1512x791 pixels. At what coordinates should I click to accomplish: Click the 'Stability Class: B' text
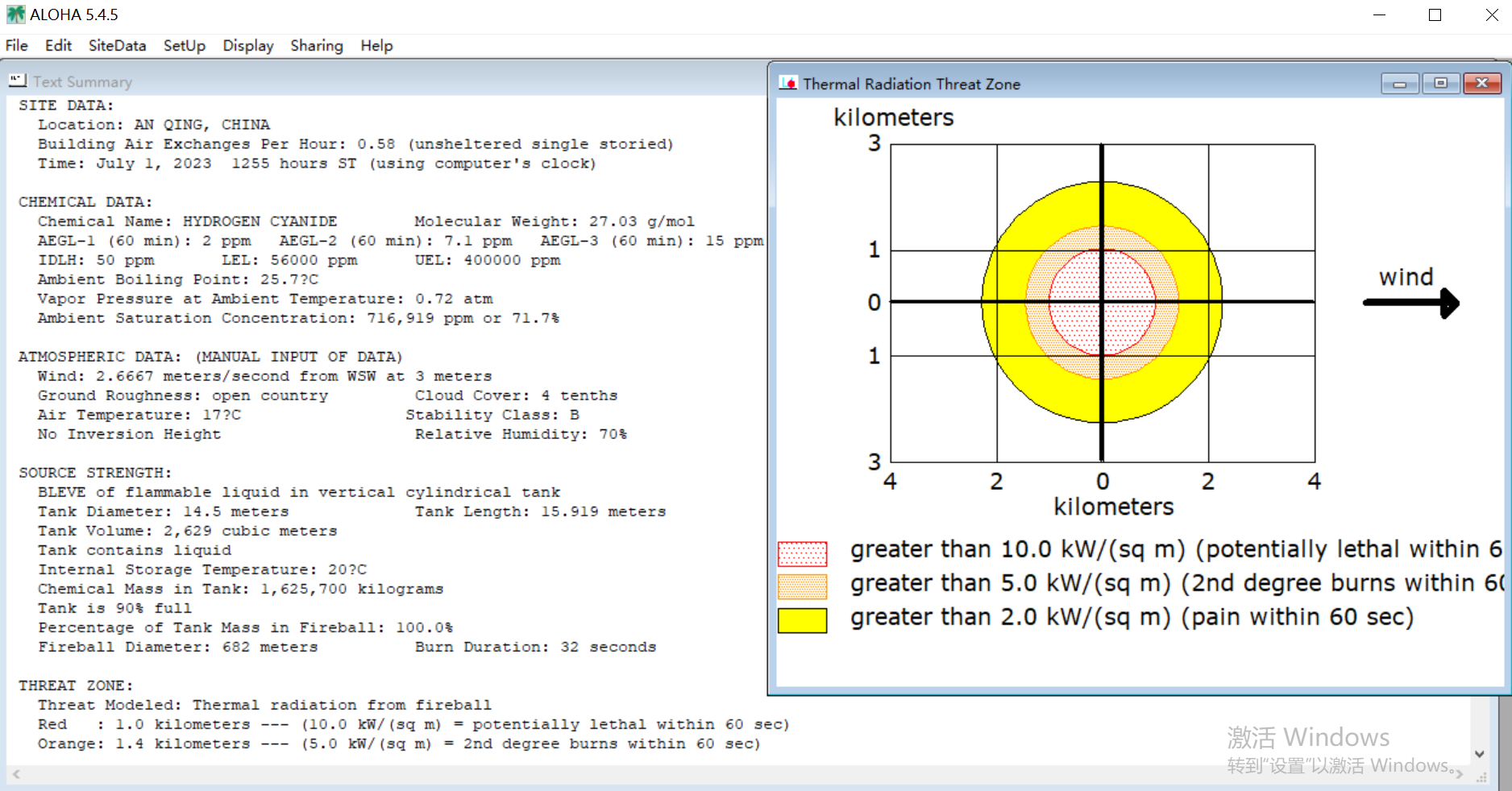[x=492, y=415]
